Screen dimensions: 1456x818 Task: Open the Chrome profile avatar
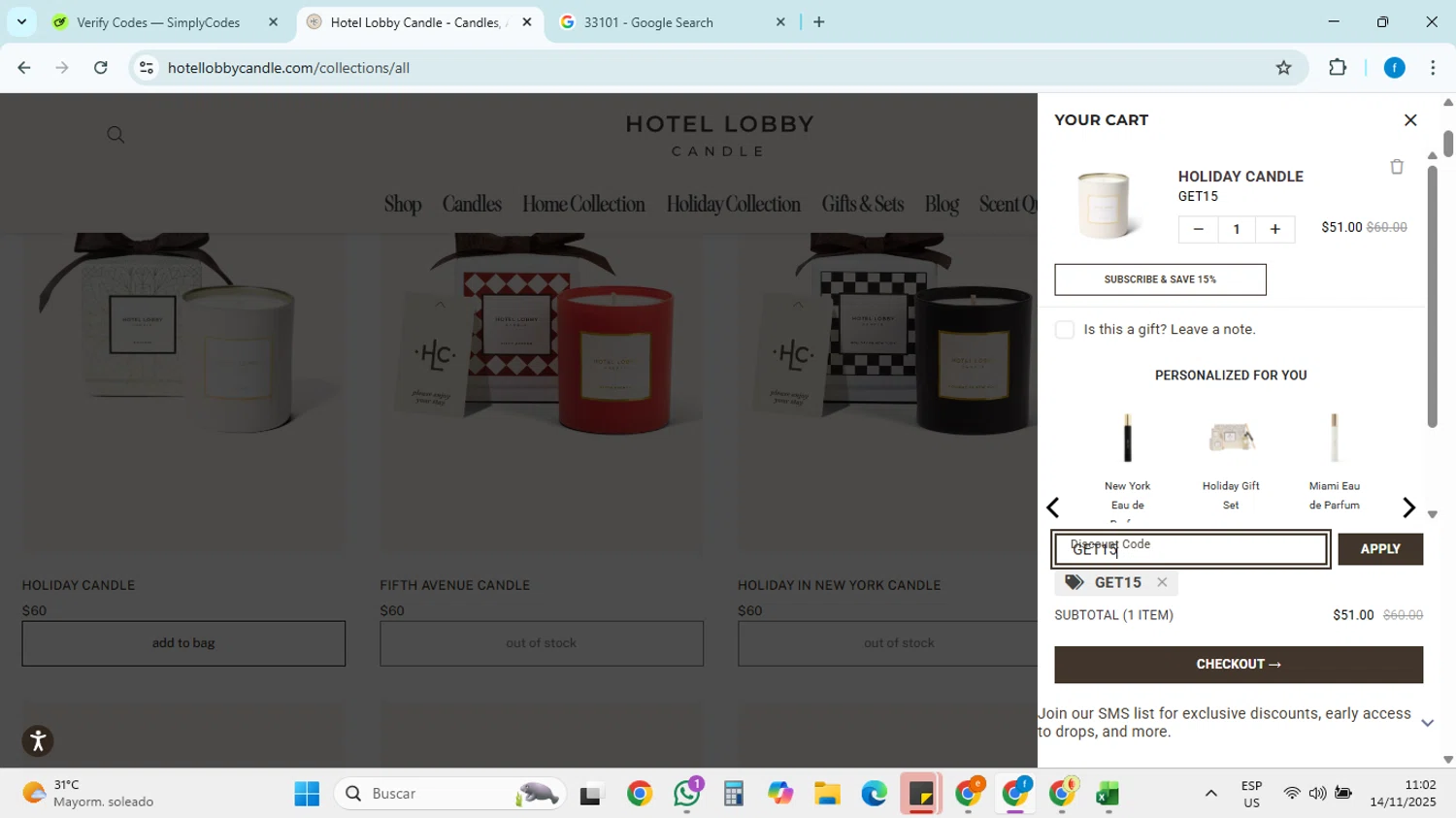tap(1395, 68)
